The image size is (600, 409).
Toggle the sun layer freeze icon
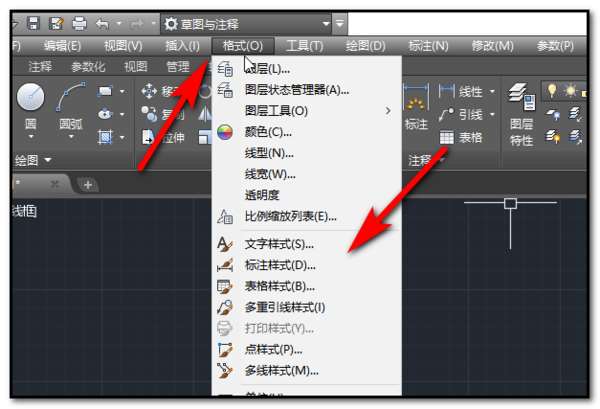click(x=570, y=90)
